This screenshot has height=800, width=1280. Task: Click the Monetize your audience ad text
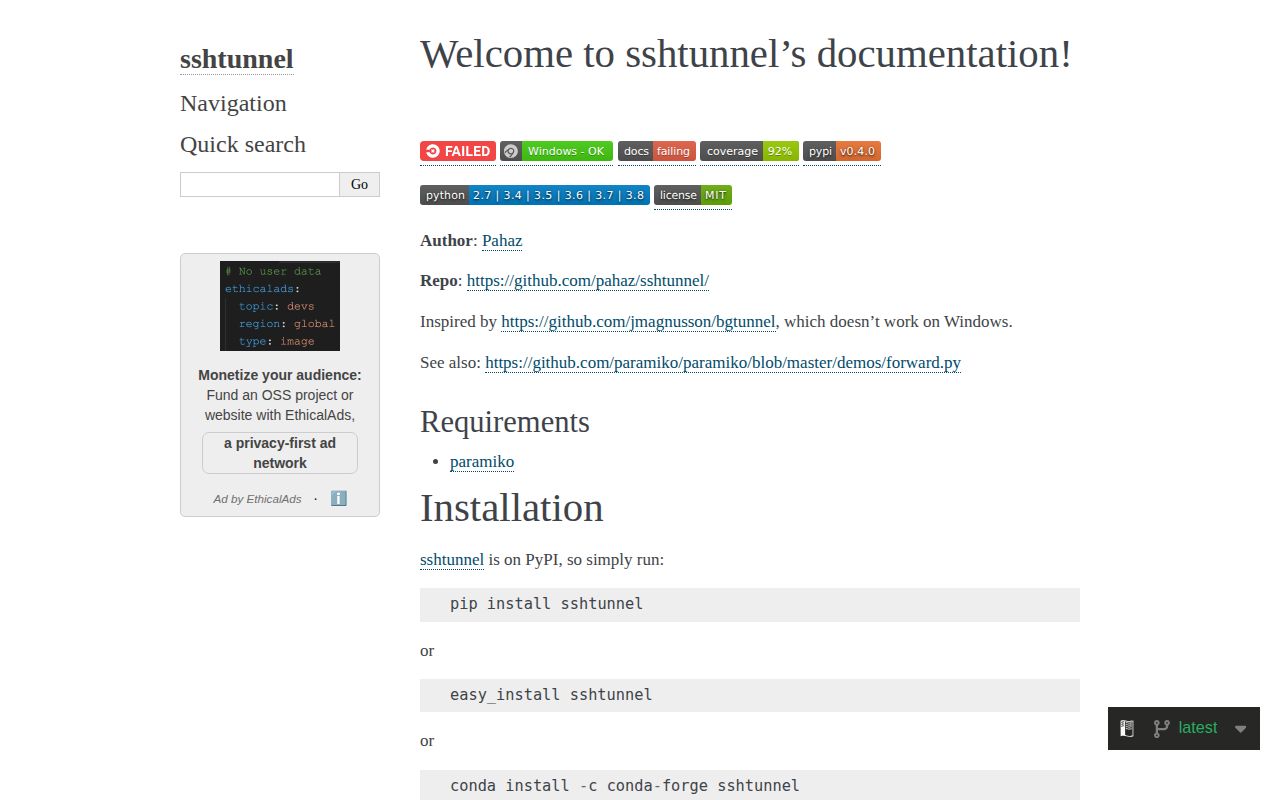pyautogui.click(x=280, y=395)
